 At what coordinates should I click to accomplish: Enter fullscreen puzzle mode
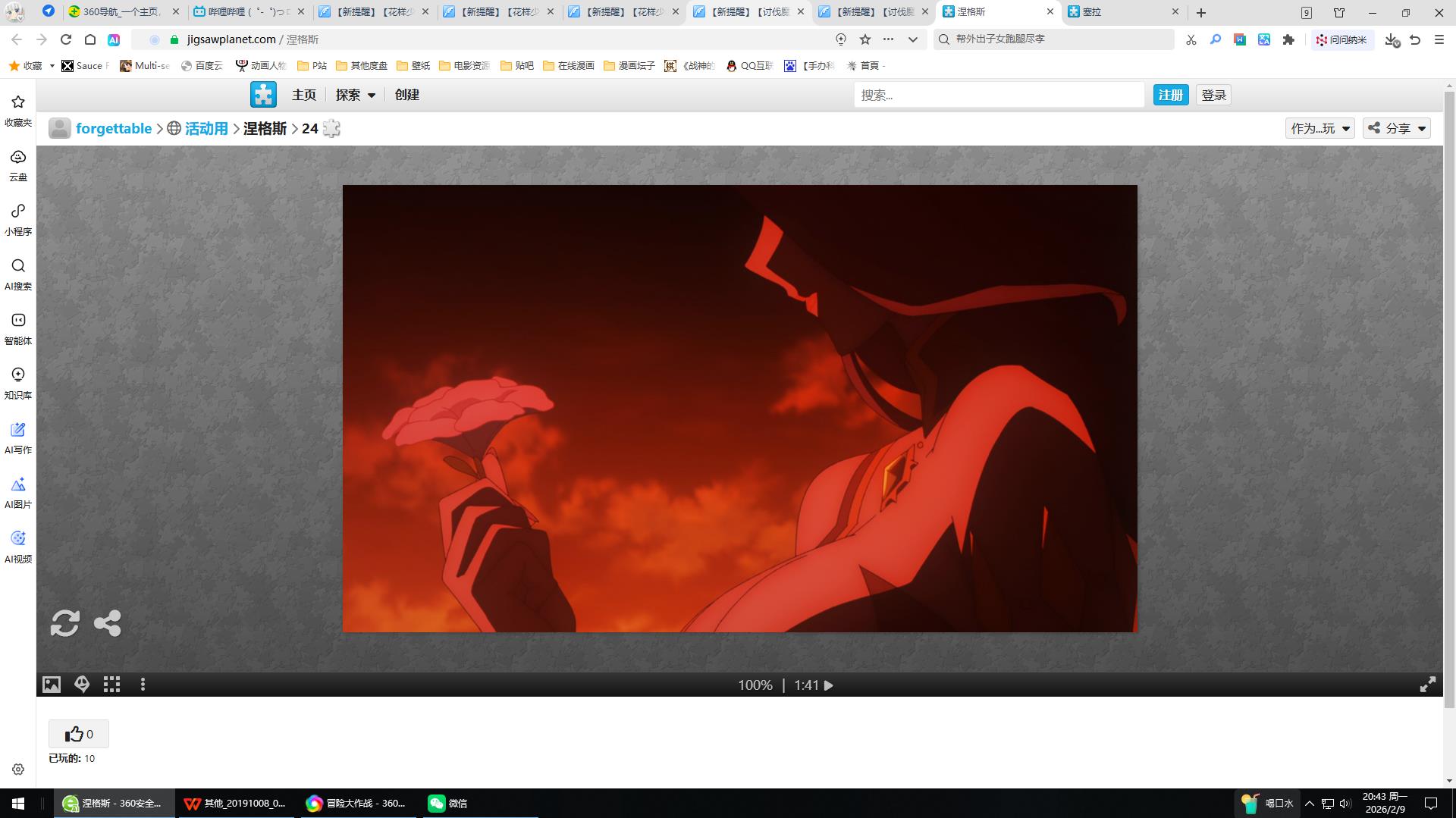coord(1427,685)
